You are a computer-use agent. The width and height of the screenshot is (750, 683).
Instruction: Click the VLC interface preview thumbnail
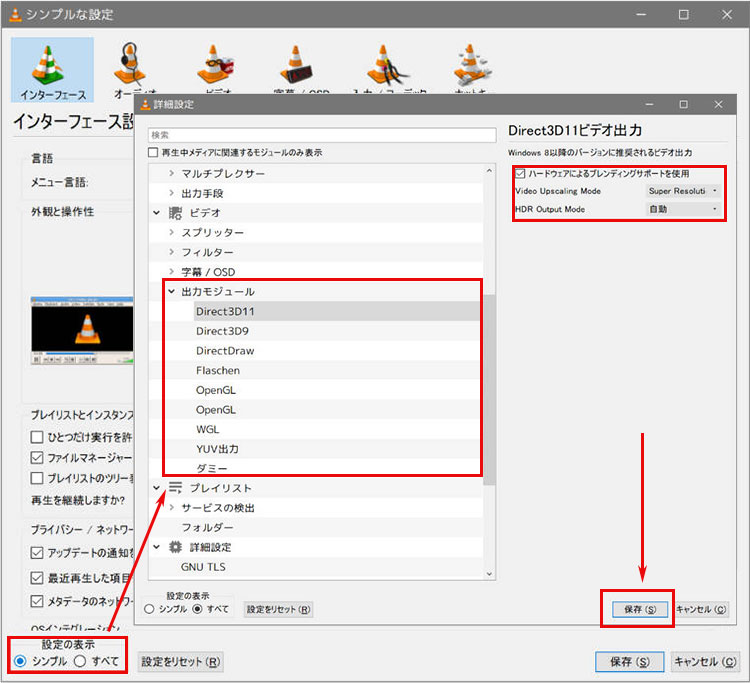[82, 330]
